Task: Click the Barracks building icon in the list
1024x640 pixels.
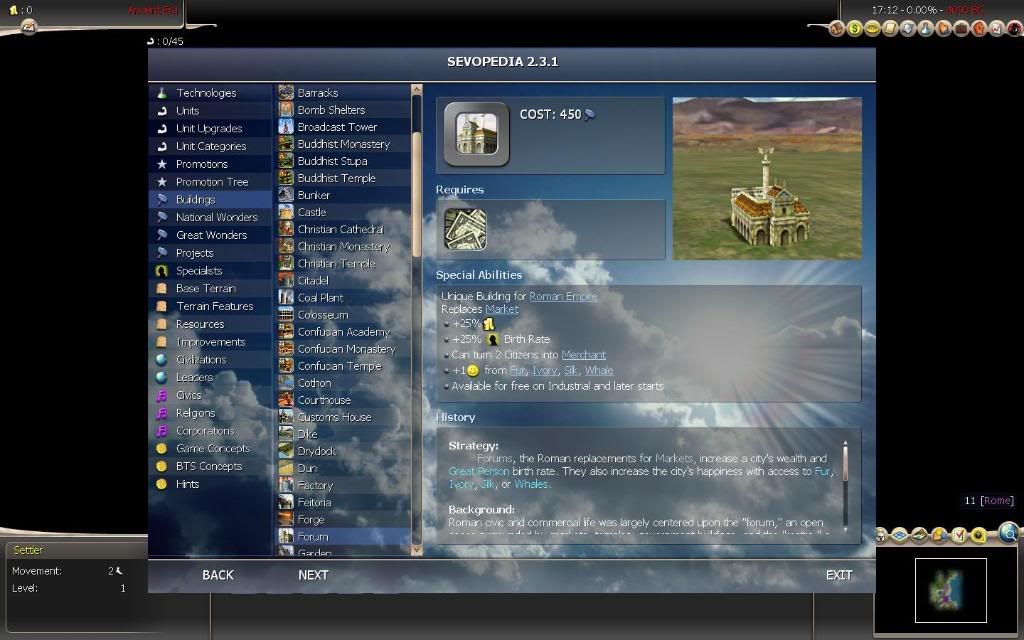Action: (x=286, y=92)
